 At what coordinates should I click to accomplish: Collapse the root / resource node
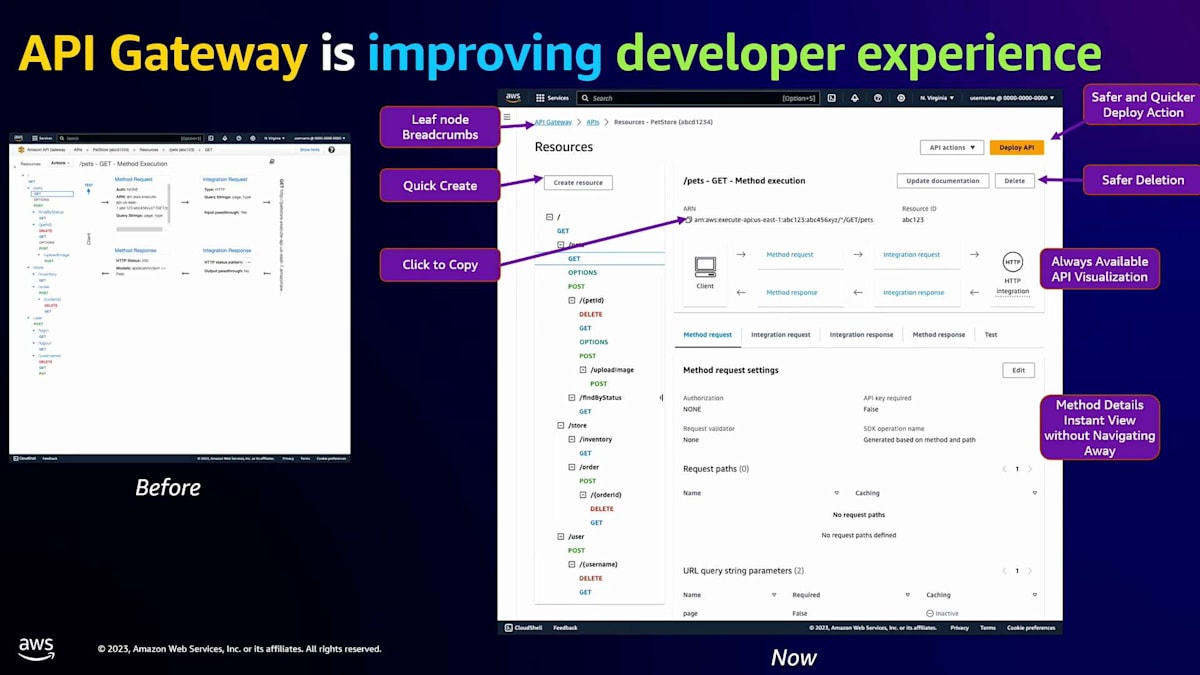click(x=549, y=217)
